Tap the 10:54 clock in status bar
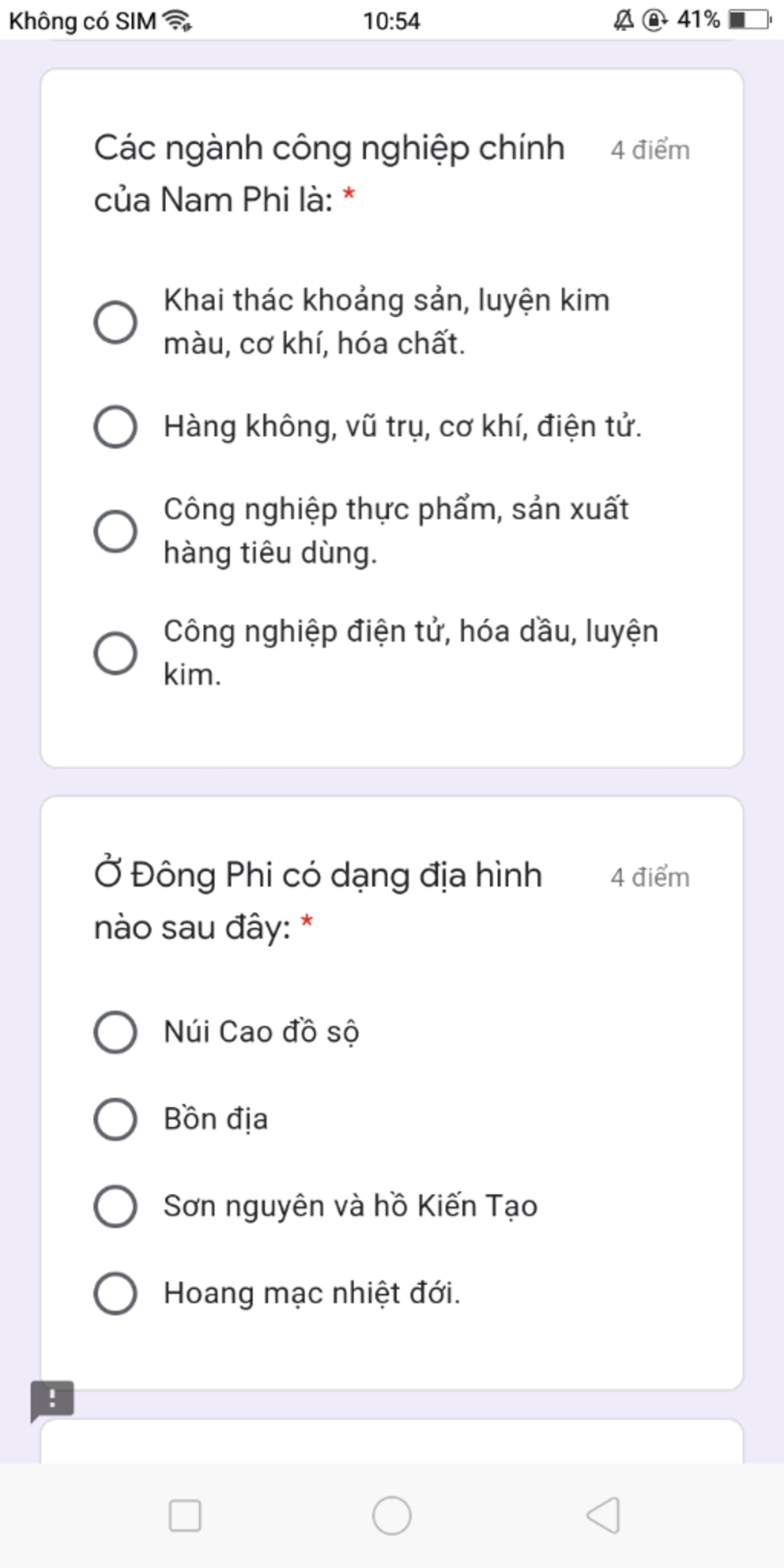The width and height of the screenshot is (784, 1568). (391, 21)
